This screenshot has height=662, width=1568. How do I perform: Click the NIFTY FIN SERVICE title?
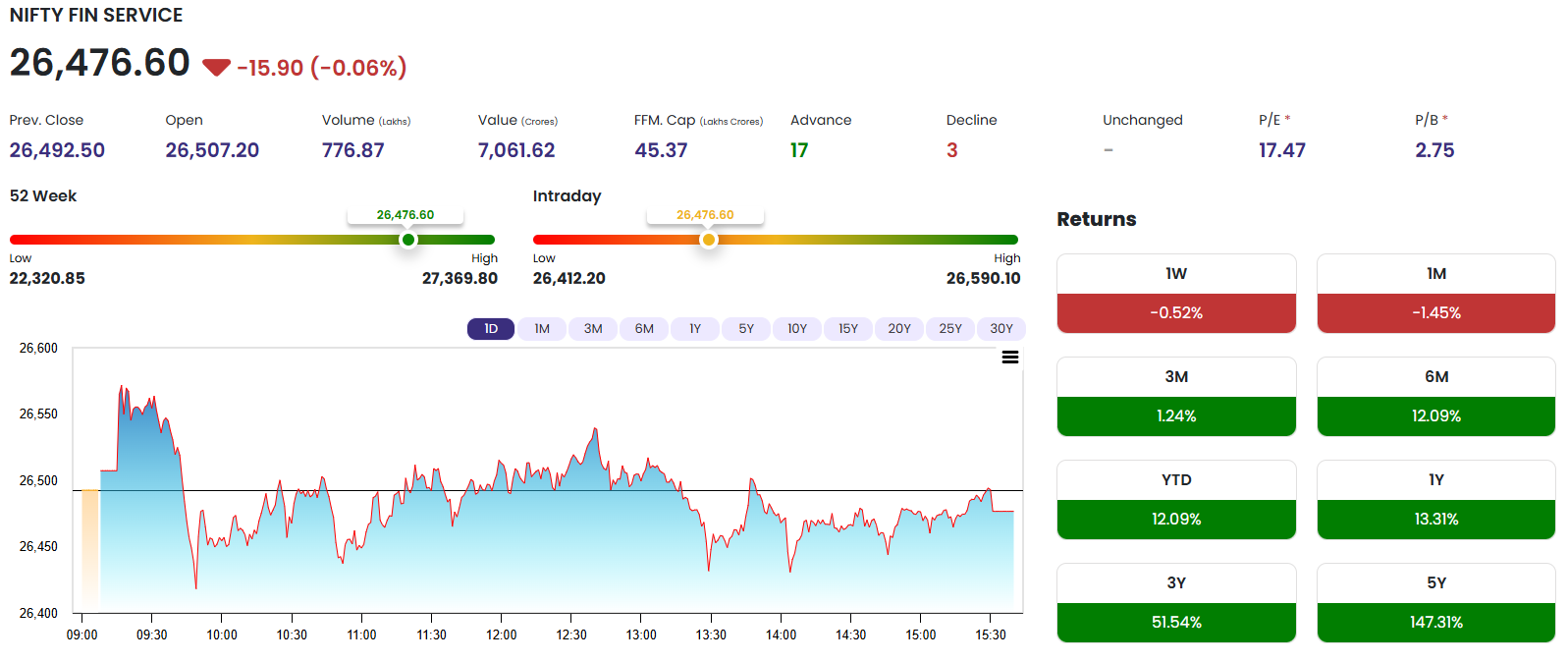click(96, 15)
